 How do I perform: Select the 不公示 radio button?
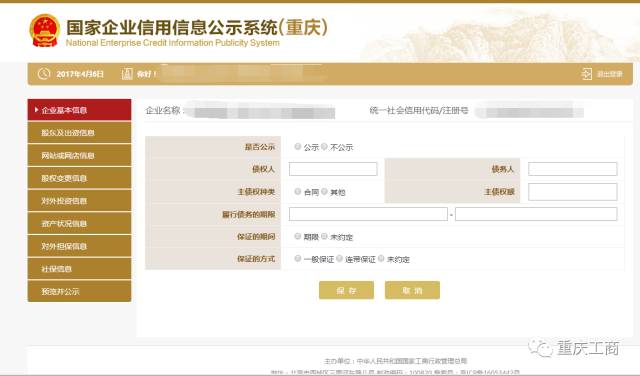pyautogui.click(x=324, y=146)
